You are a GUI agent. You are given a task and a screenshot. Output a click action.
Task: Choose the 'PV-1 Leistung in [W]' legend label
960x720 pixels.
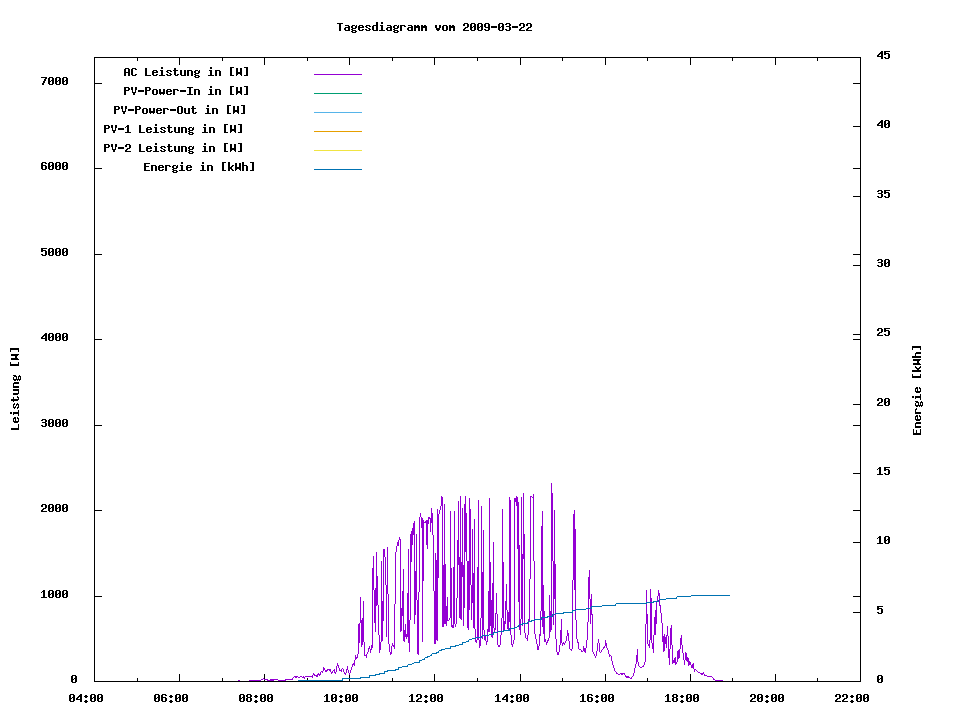pyautogui.click(x=173, y=129)
